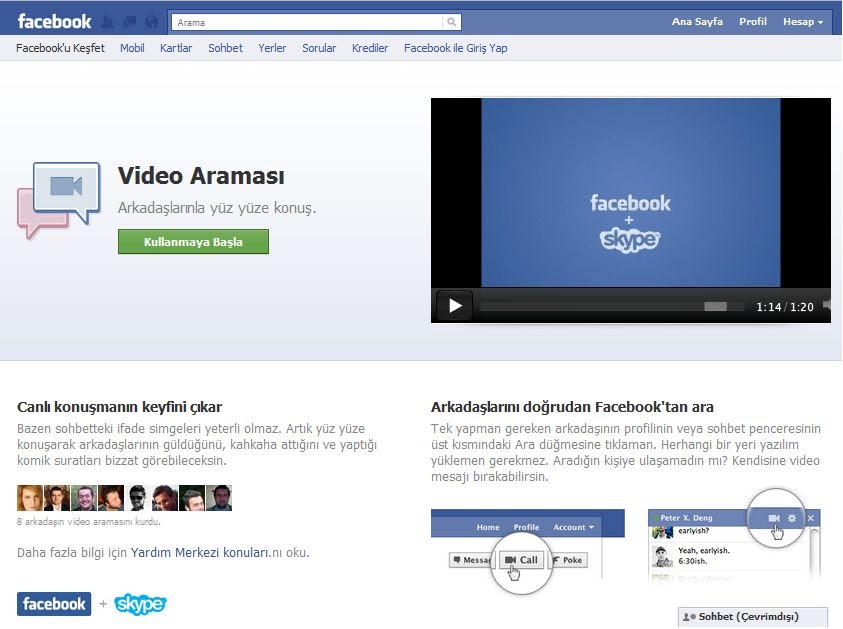Click the video call speech bubble icon
The image size is (843, 629).
[59, 200]
